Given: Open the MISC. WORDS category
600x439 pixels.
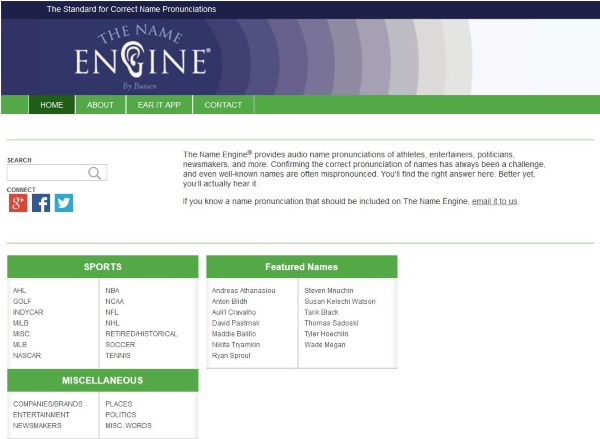Looking at the screenshot, I should click(129, 425).
